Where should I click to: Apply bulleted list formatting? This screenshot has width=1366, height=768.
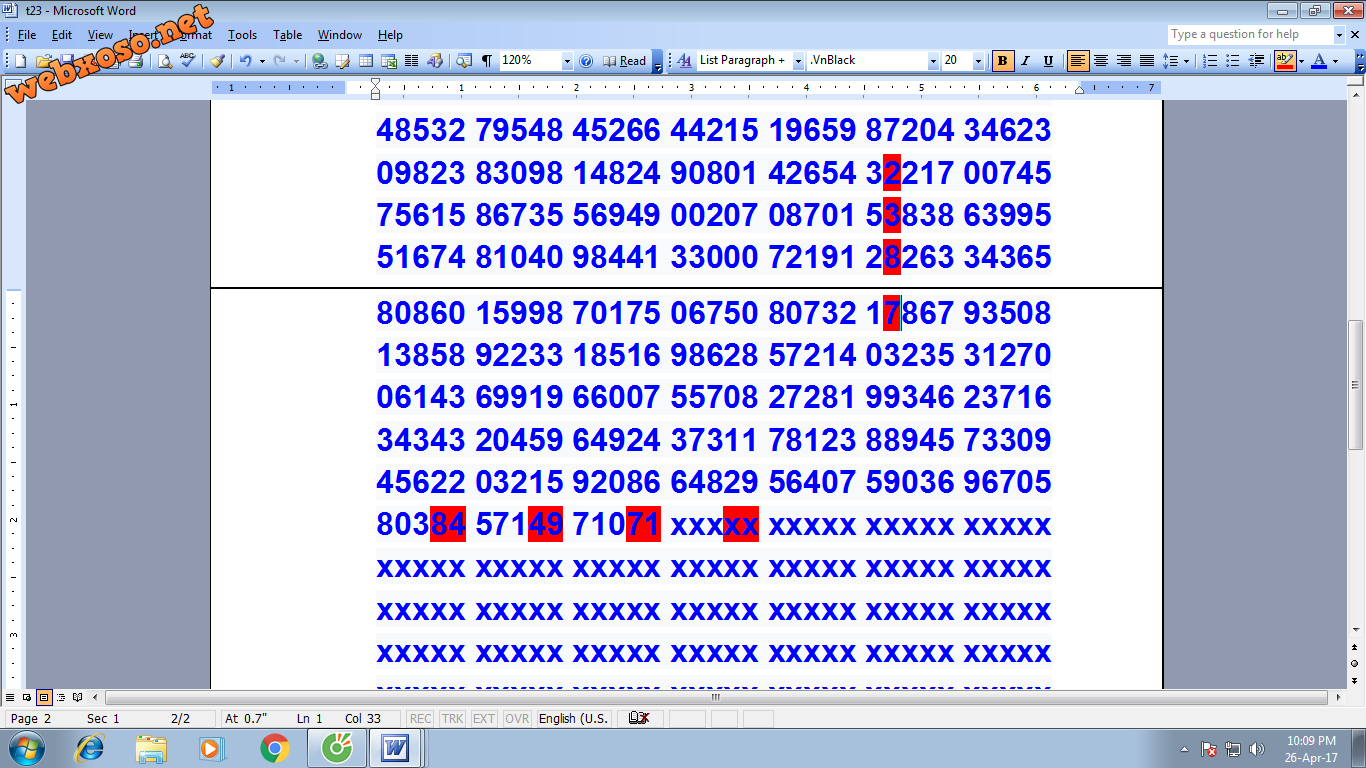[x=1232, y=61]
